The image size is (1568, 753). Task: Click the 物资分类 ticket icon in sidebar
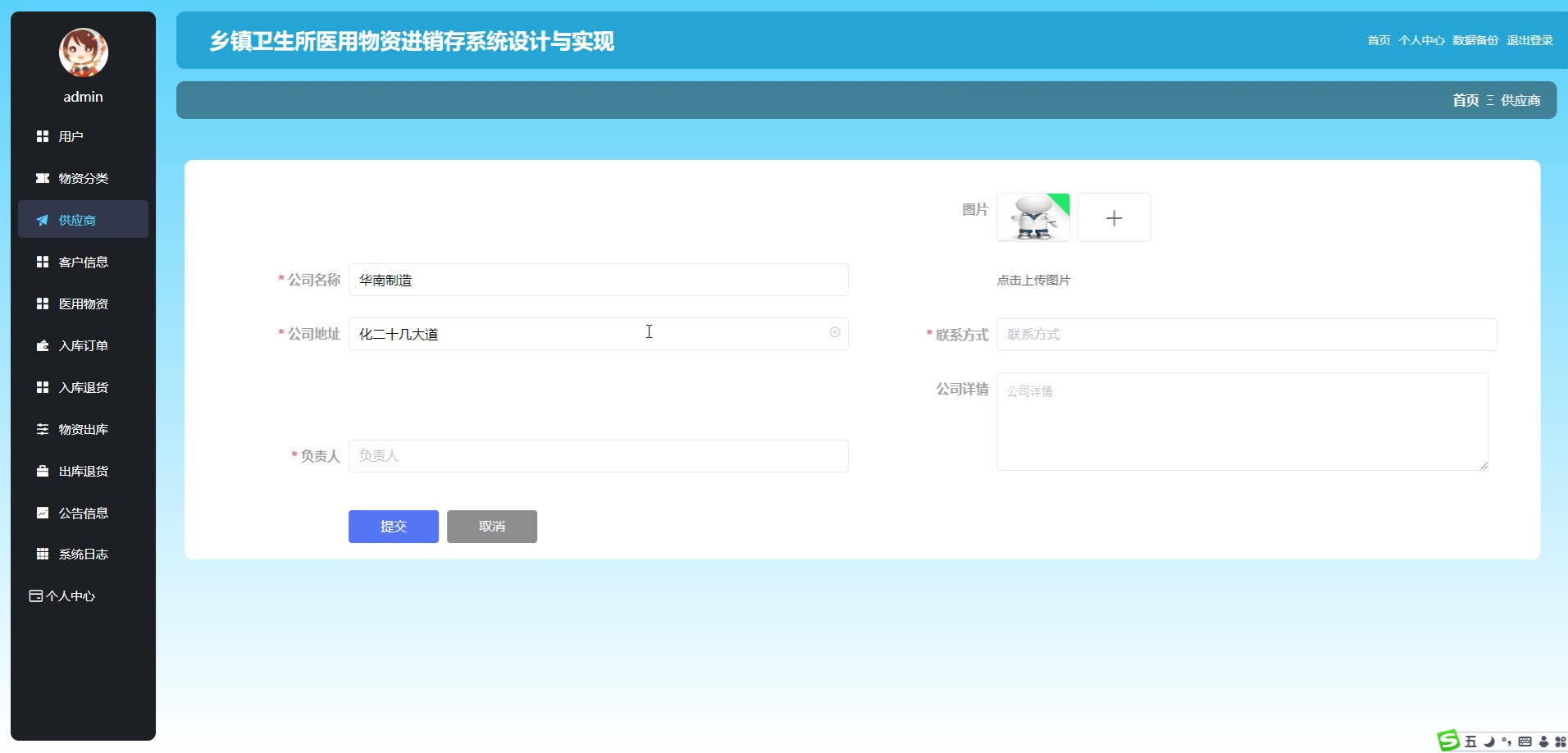coord(43,178)
